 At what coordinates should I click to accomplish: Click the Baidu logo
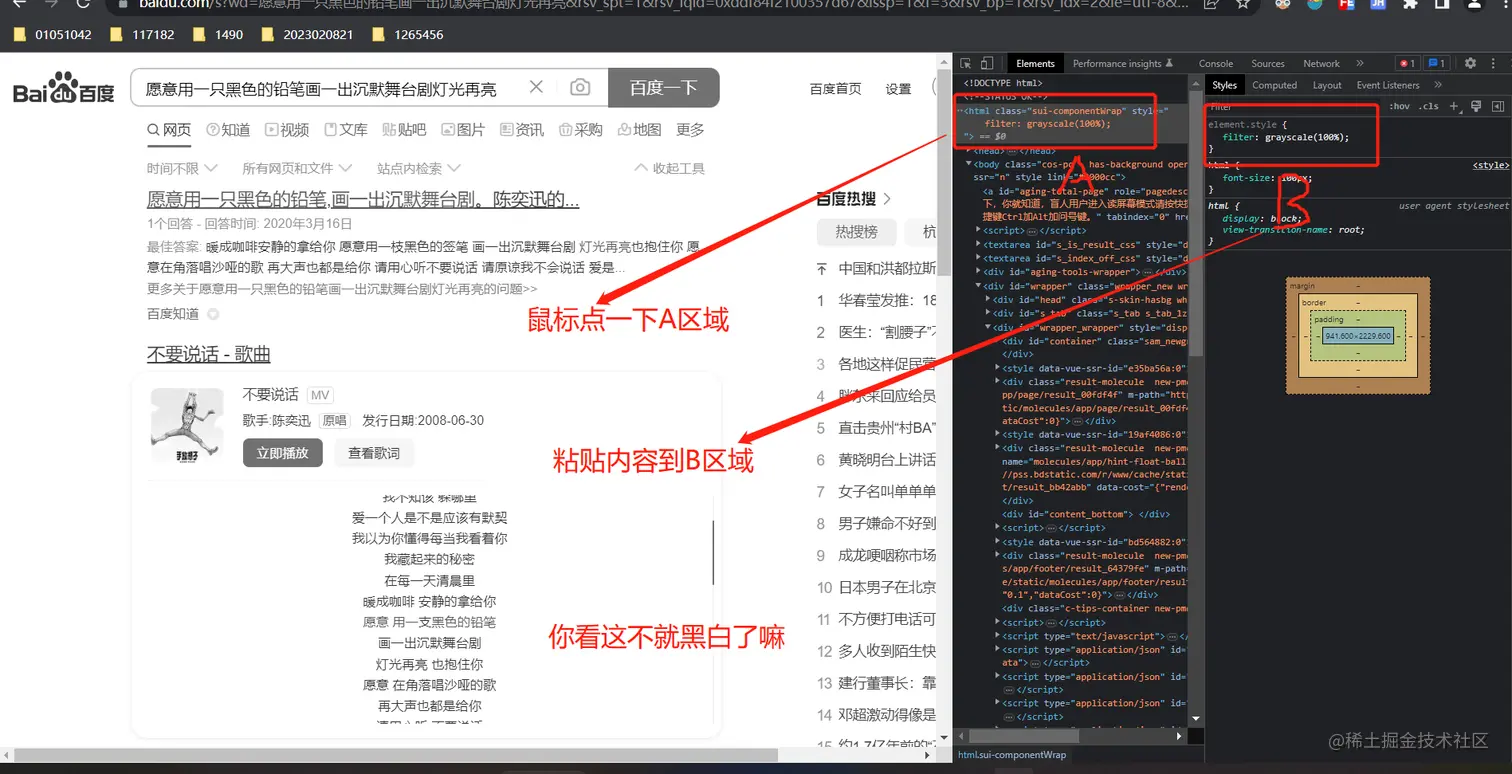tap(64, 89)
